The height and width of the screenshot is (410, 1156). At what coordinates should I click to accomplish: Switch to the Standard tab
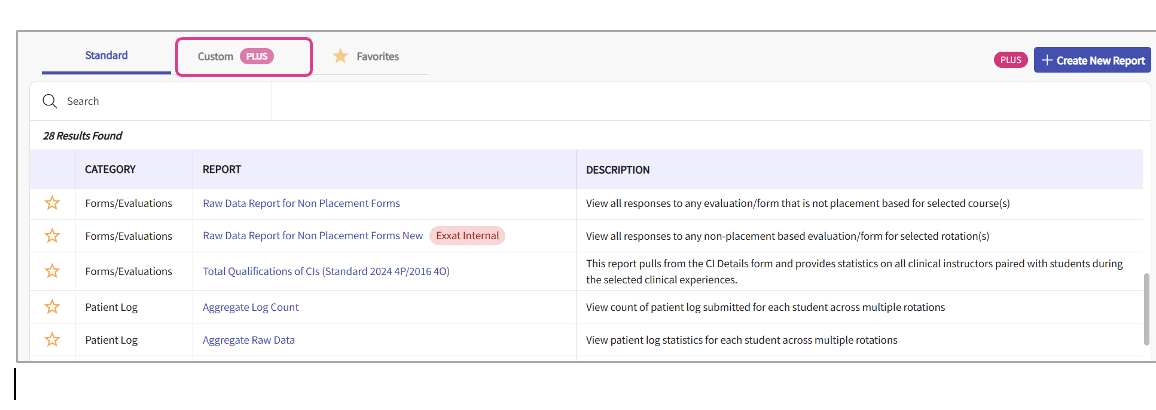pyautogui.click(x=106, y=55)
